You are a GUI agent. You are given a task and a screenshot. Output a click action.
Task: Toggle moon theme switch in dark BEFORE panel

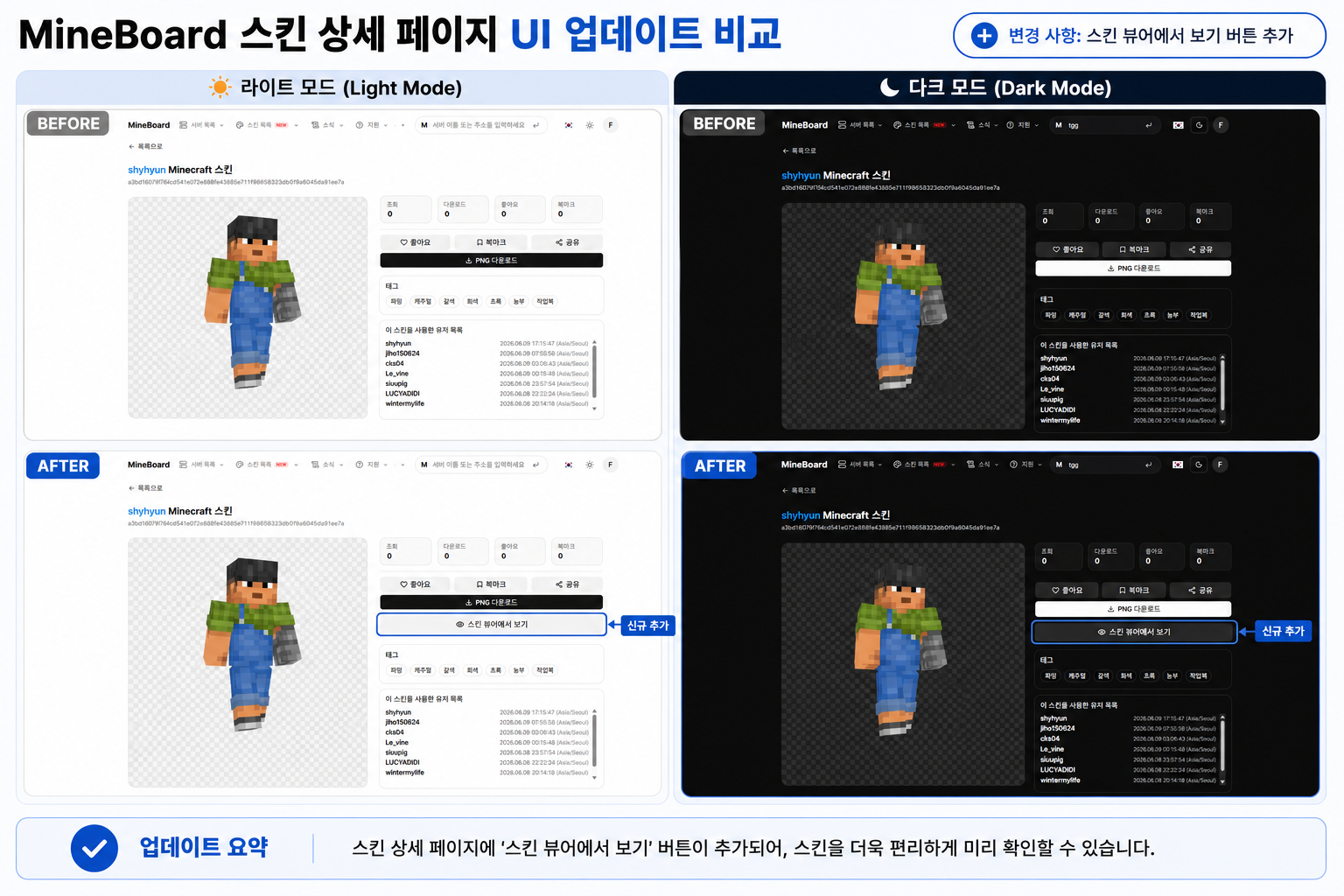click(1200, 125)
